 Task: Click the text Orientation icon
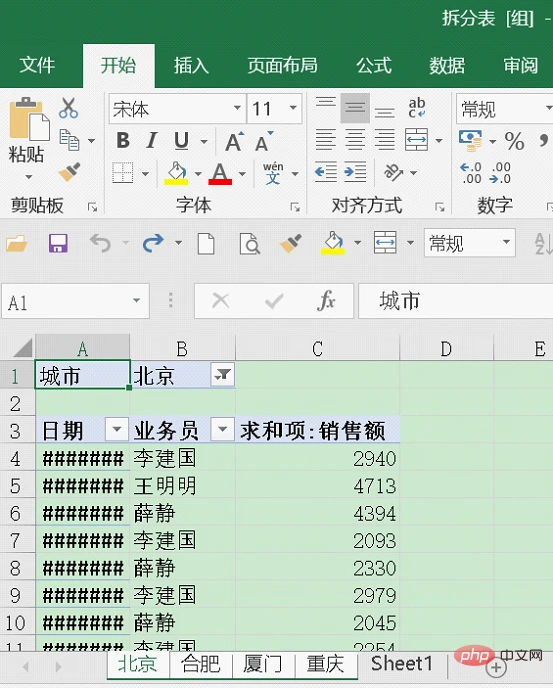click(x=394, y=172)
